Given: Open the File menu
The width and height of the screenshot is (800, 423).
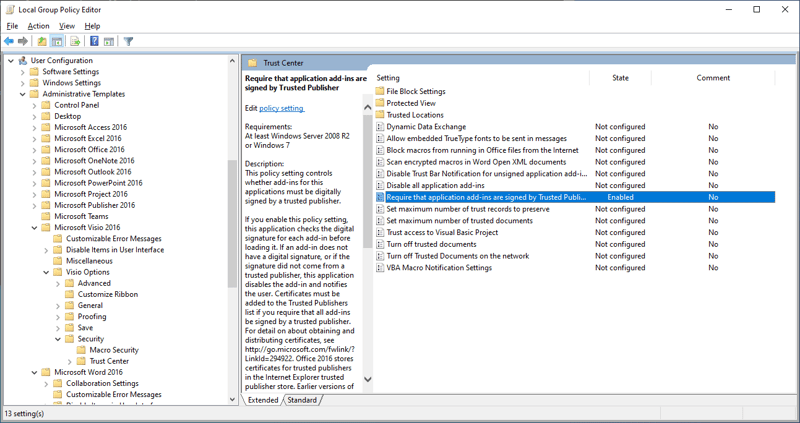Looking at the screenshot, I should (12, 26).
